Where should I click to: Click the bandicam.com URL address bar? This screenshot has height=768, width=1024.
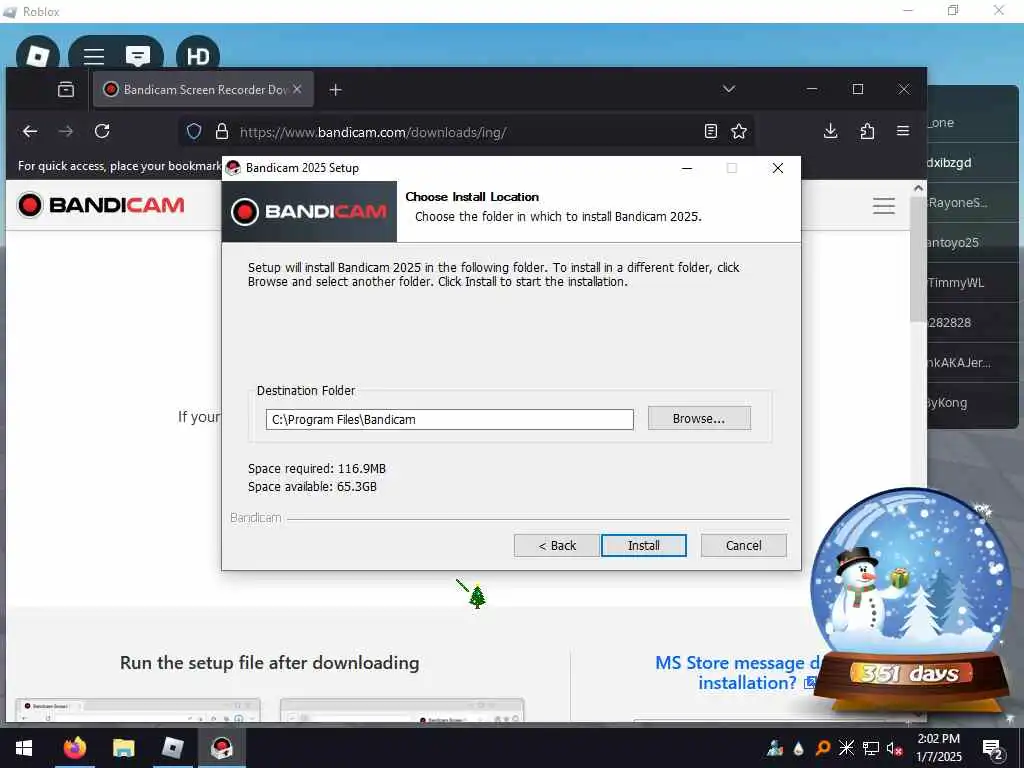click(466, 132)
